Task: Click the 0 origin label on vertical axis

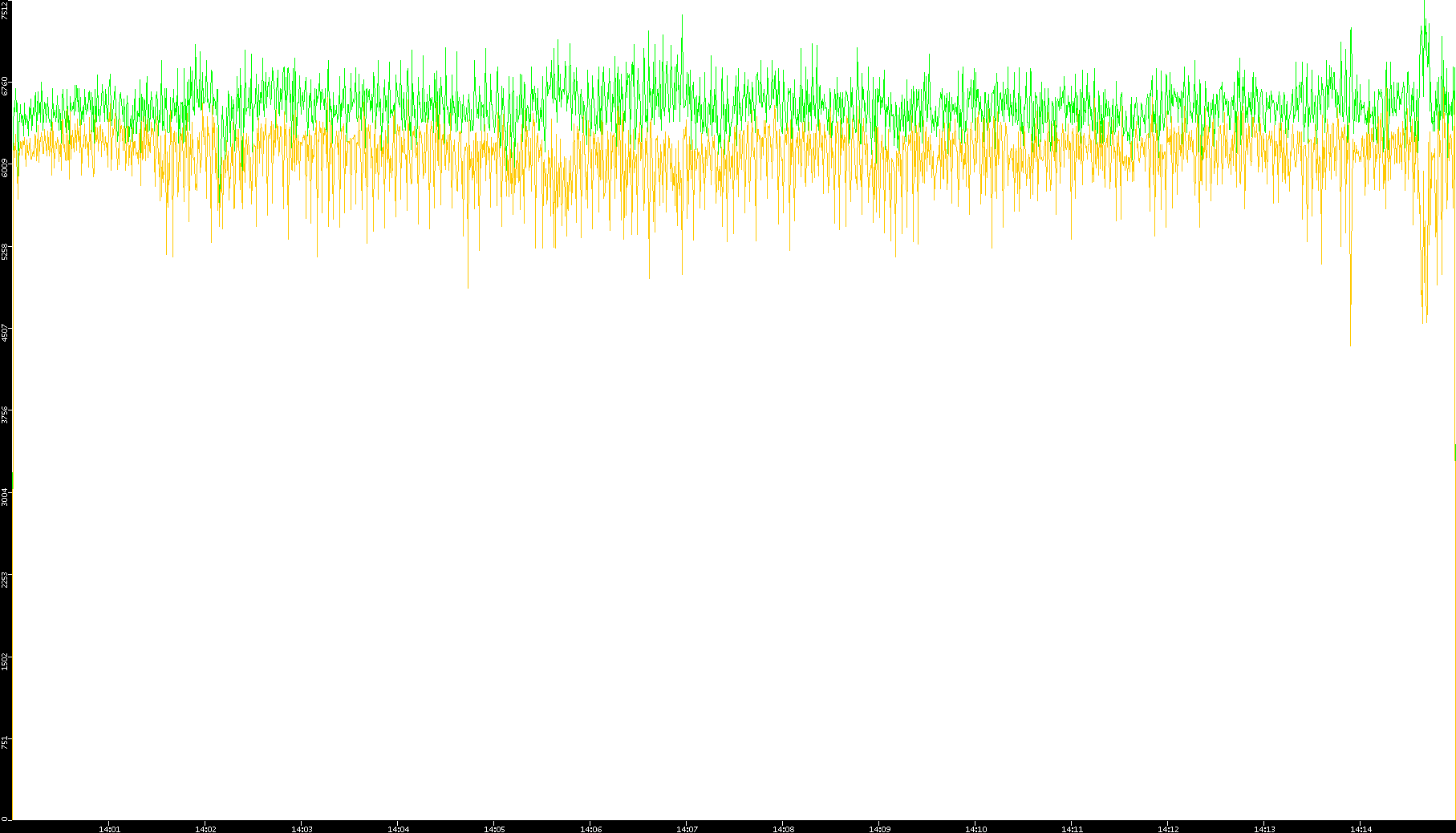Action: tap(5, 819)
